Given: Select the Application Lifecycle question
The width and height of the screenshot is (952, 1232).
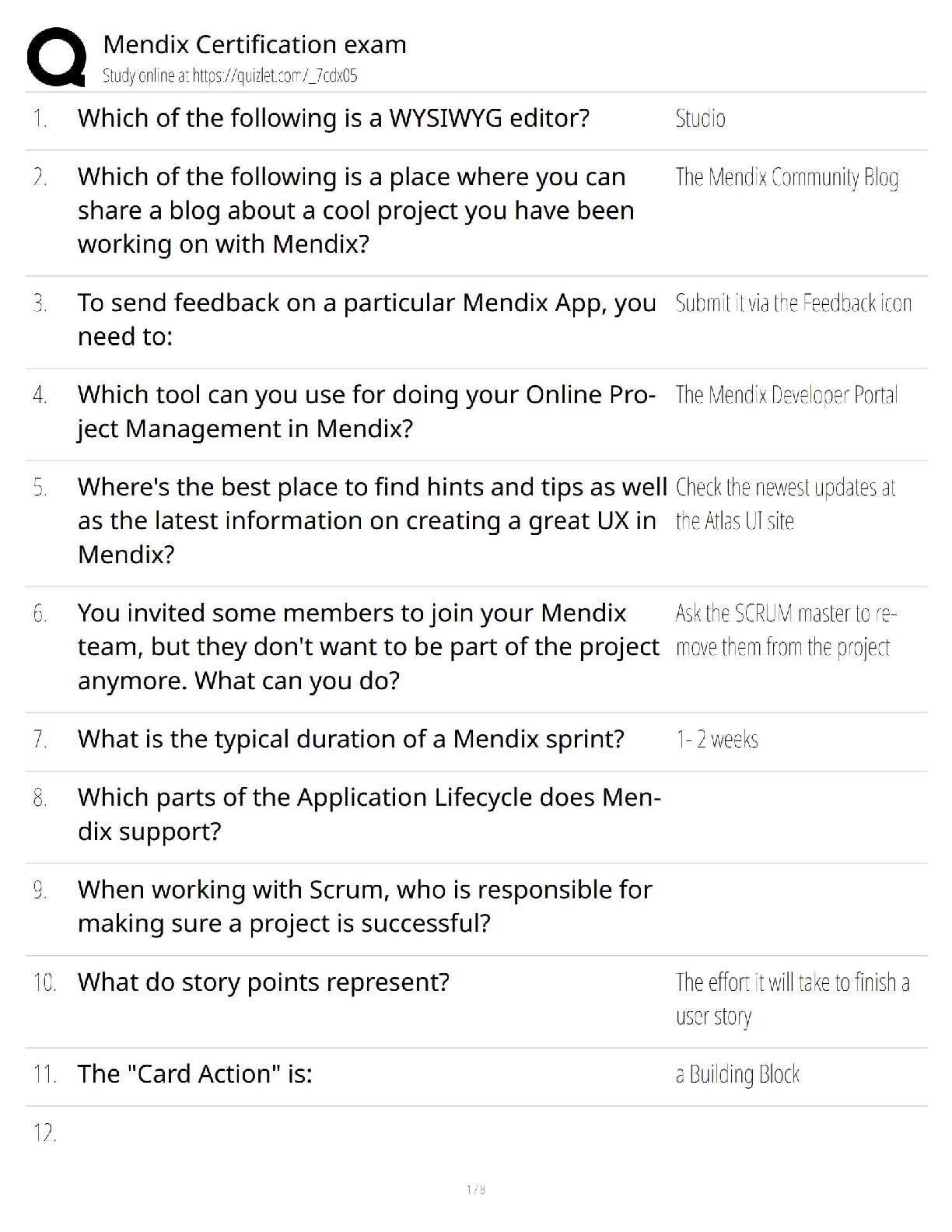Looking at the screenshot, I should click(369, 814).
